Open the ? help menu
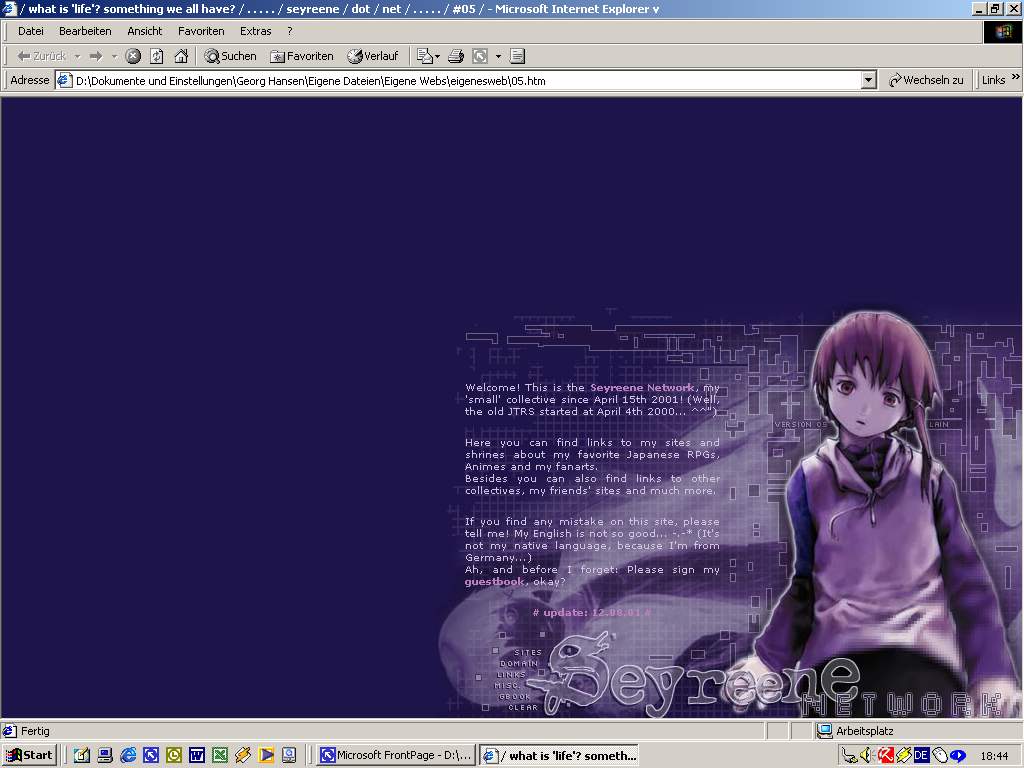Image resolution: width=1024 pixels, height=768 pixels. pos(289,31)
